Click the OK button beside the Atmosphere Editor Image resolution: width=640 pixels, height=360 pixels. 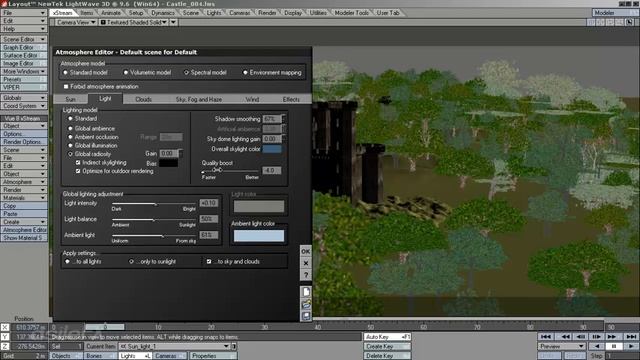pos(305,251)
